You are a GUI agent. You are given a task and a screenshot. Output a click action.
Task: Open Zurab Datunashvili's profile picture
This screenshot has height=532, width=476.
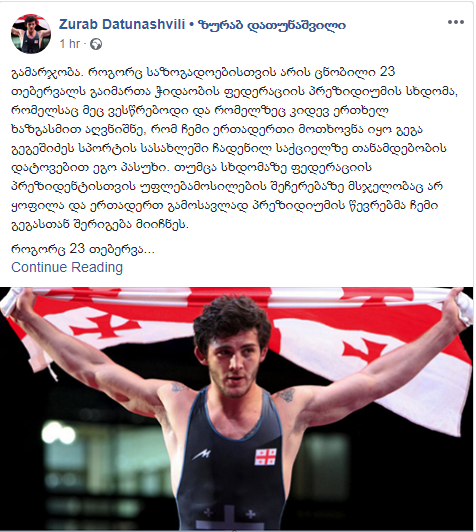pyautogui.click(x=31, y=34)
